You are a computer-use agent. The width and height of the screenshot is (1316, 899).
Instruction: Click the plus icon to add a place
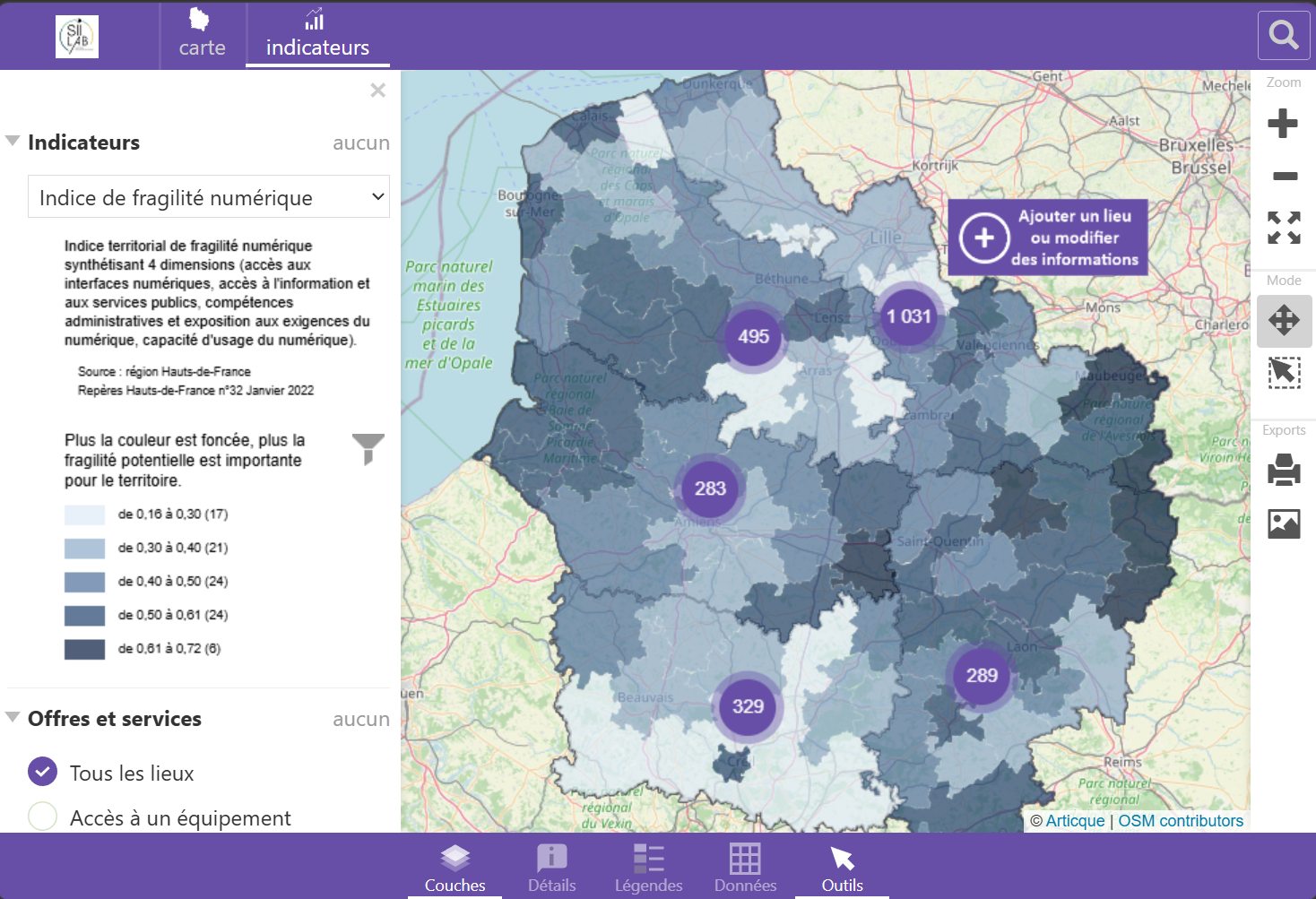984,238
